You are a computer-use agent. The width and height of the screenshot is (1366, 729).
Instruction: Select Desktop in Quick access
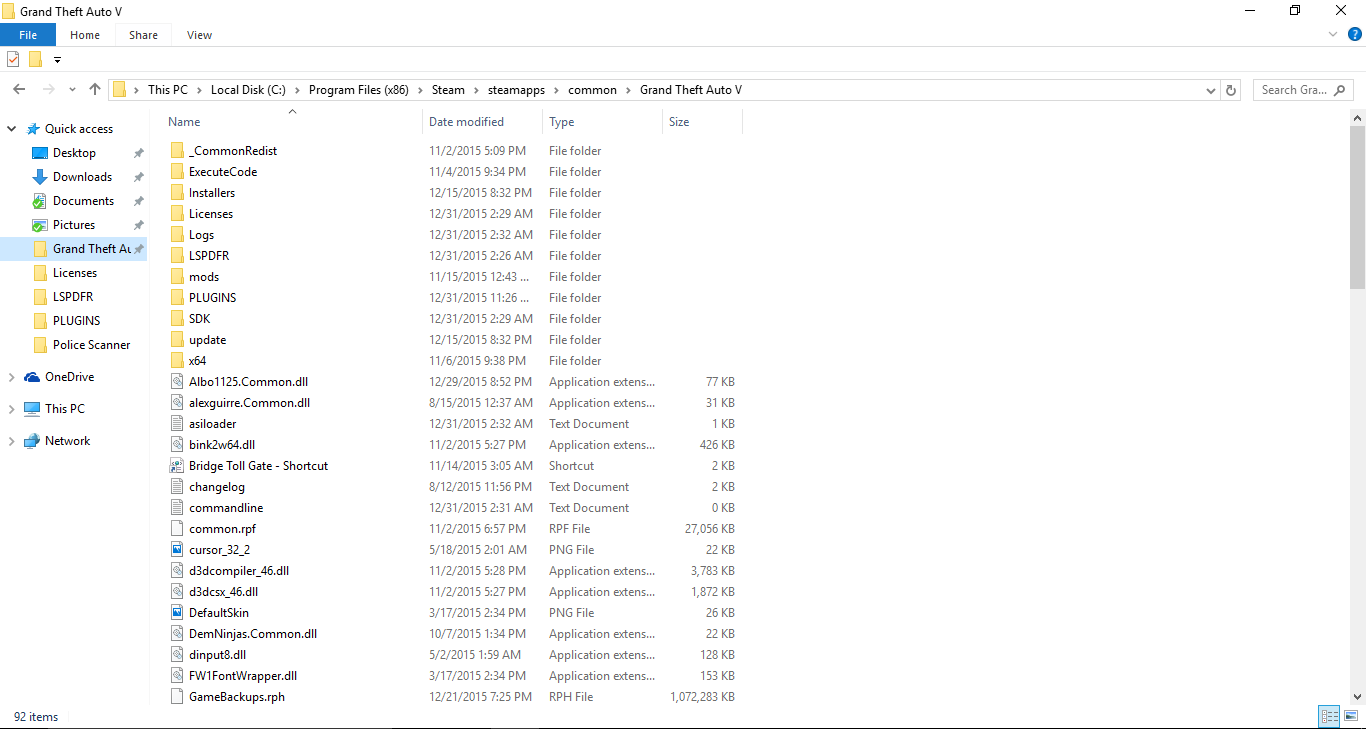[x=74, y=153]
